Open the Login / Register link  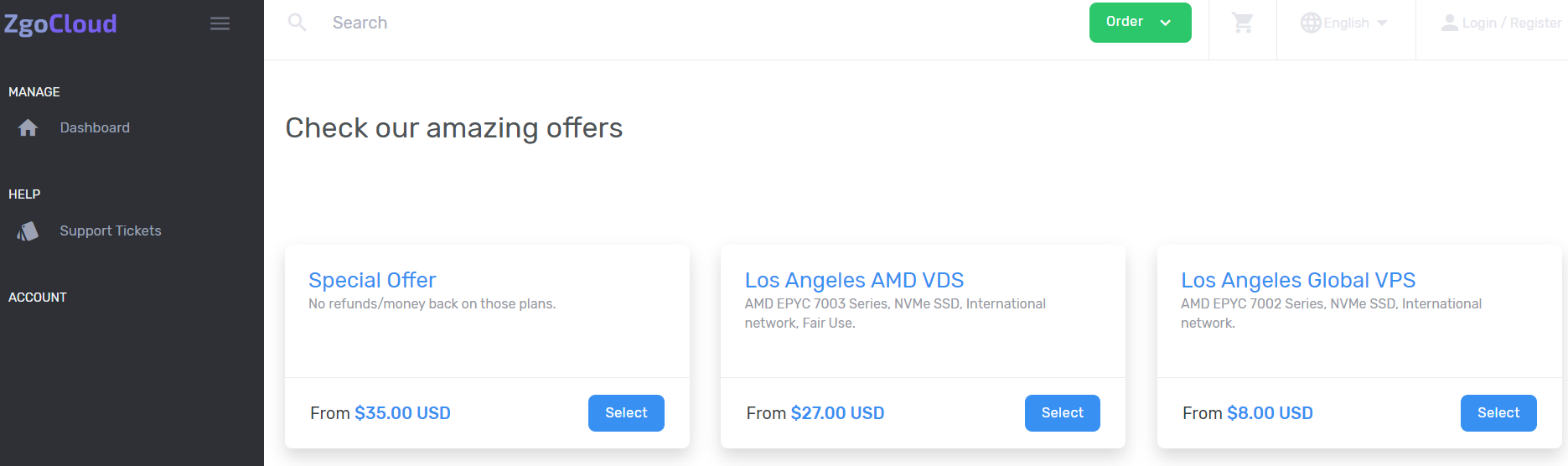(1512, 23)
